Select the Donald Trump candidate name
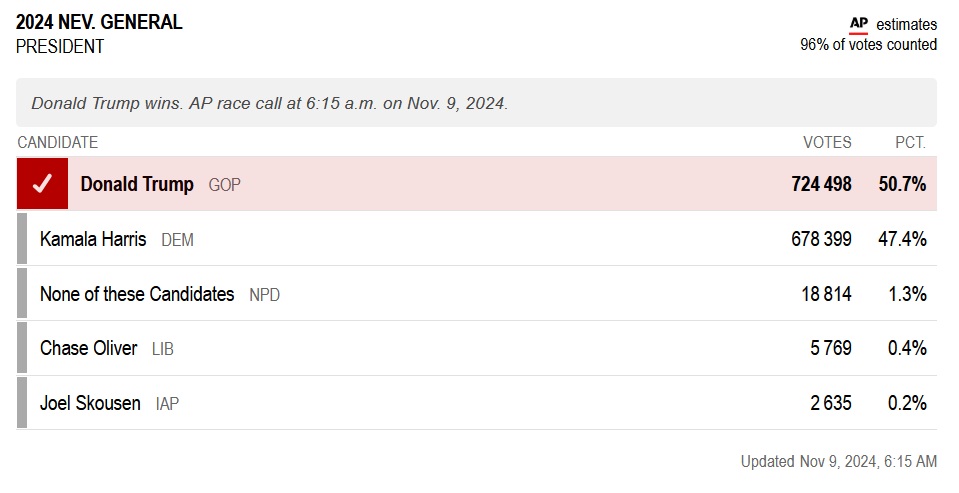This screenshot has height=493, width=959. click(x=137, y=184)
